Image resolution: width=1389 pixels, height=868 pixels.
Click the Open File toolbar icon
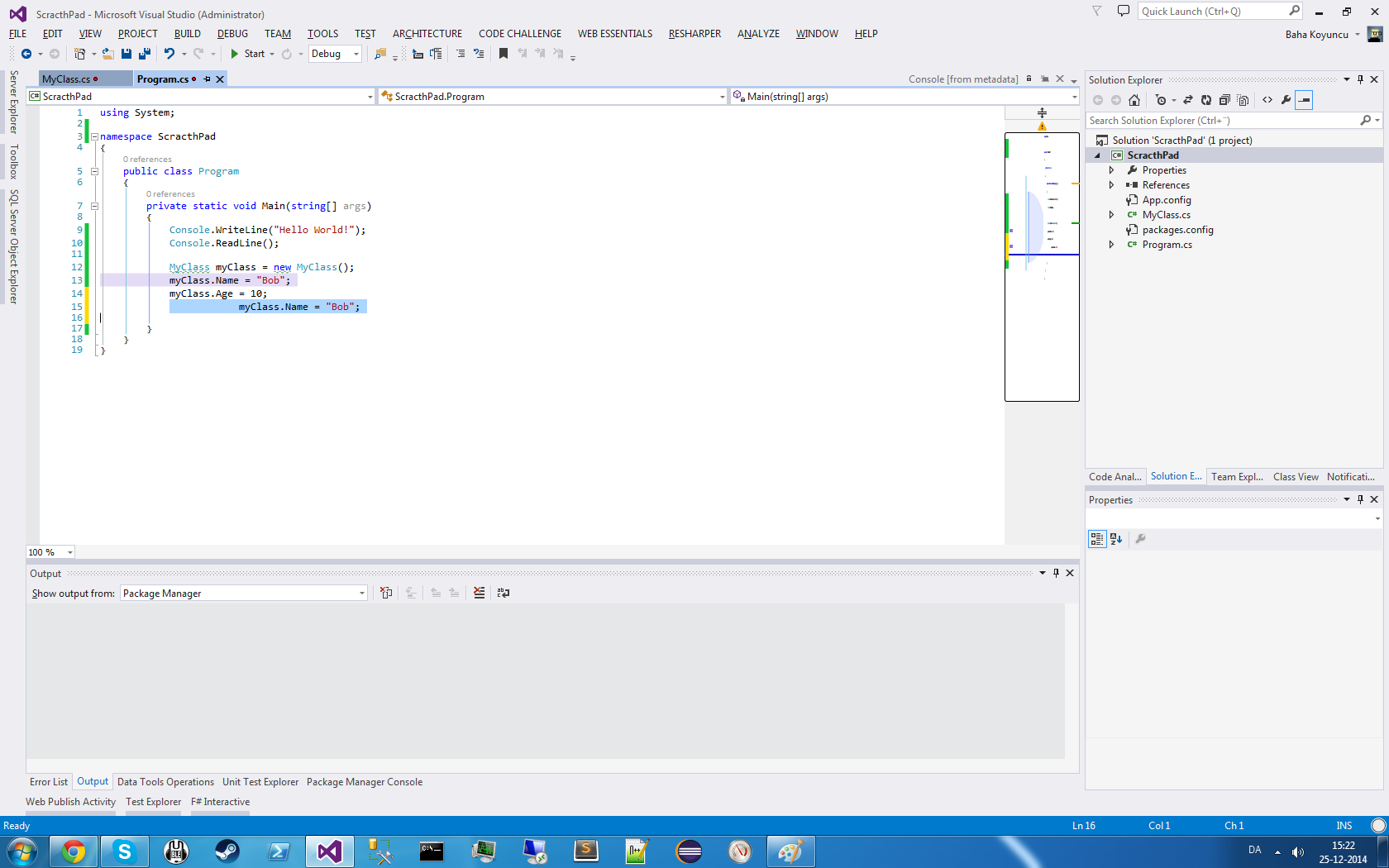point(108,54)
